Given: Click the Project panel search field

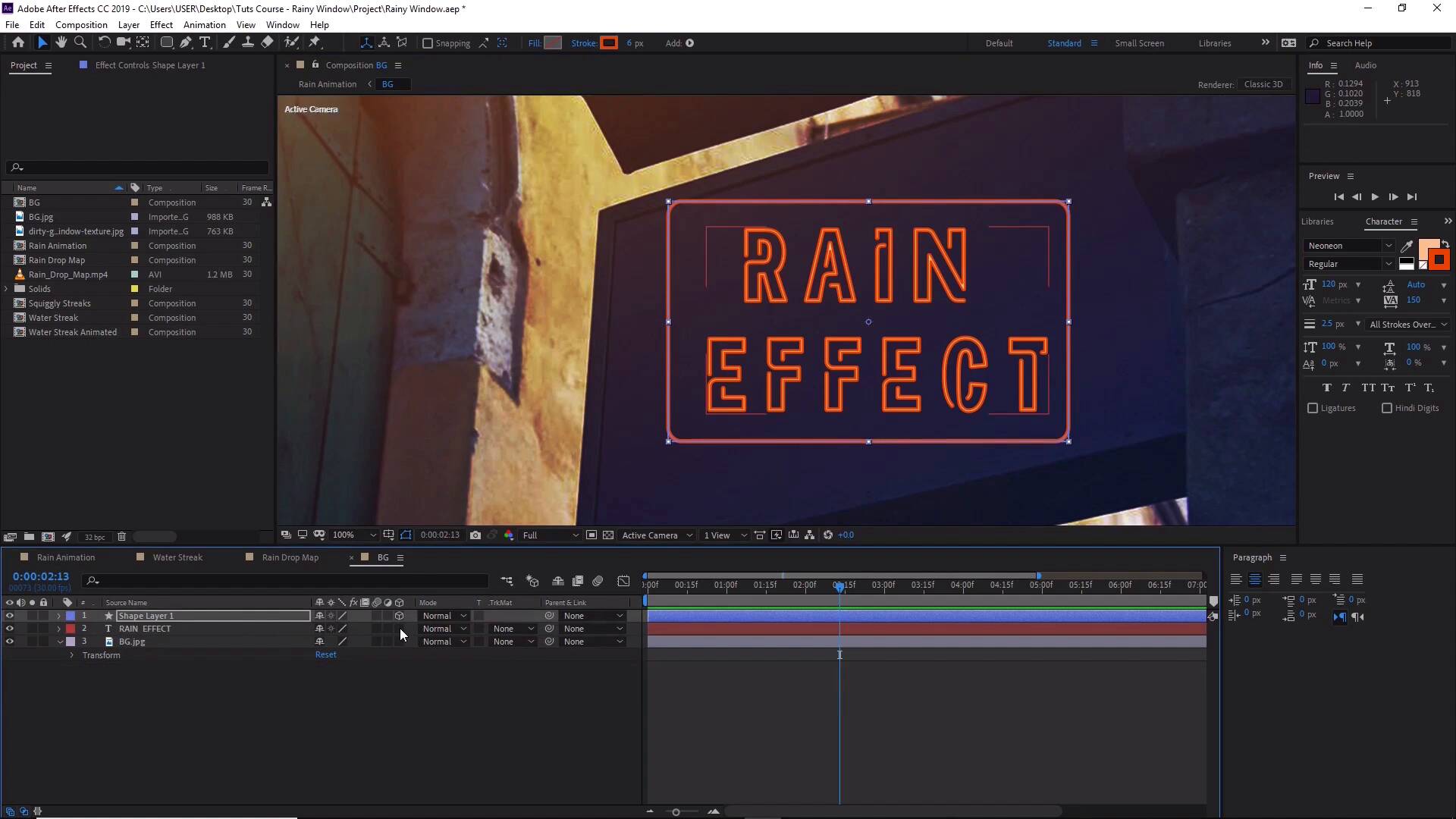Looking at the screenshot, I should [138, 167].
